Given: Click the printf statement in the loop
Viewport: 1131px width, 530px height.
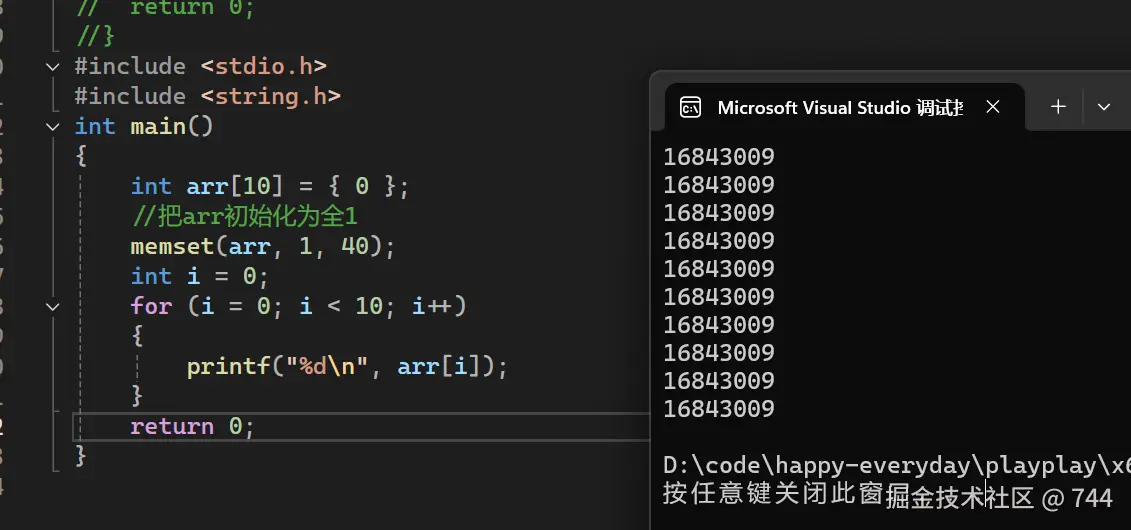Looking at the screenshot, I should 347,367.
